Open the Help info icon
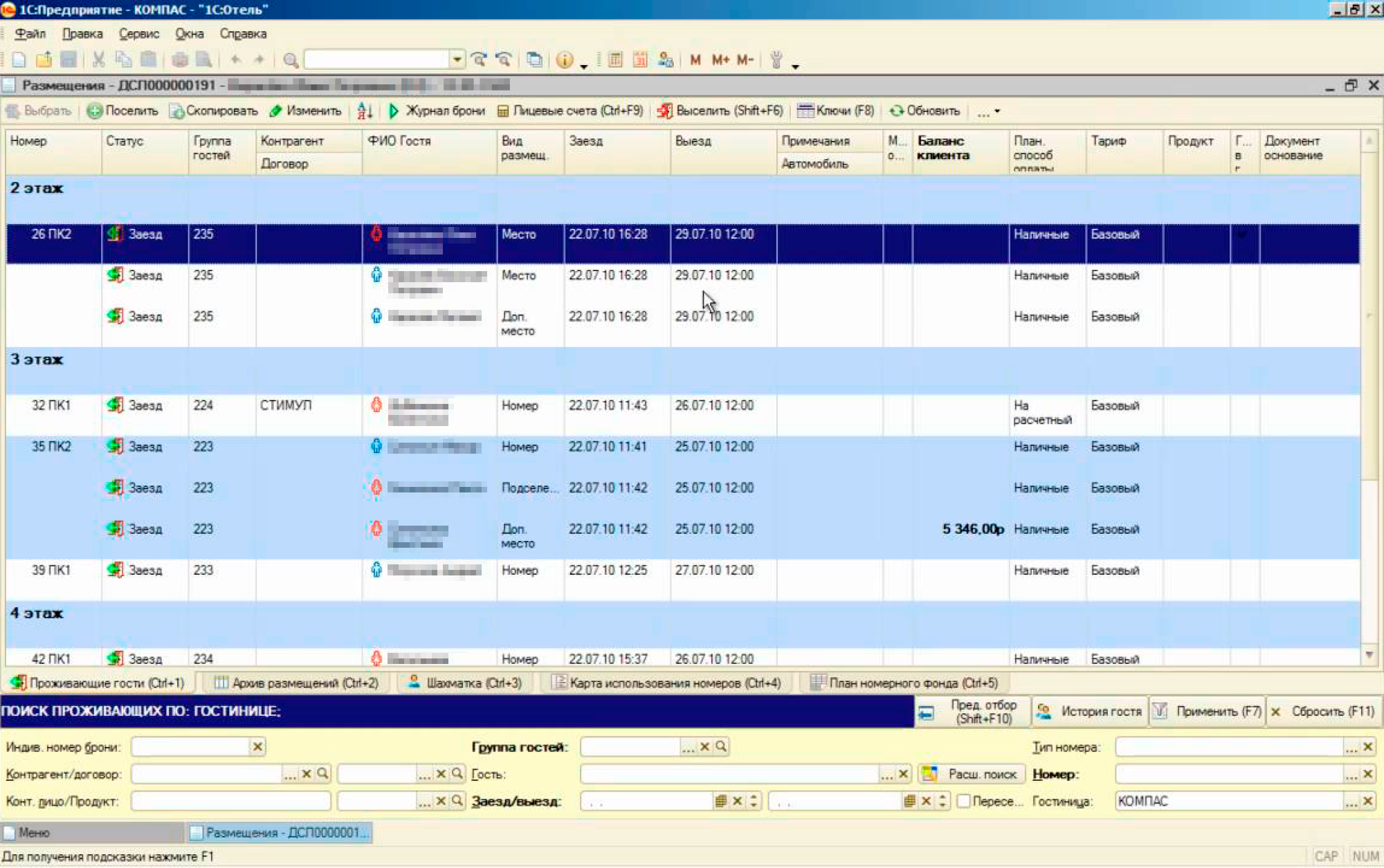 point(565,60)
